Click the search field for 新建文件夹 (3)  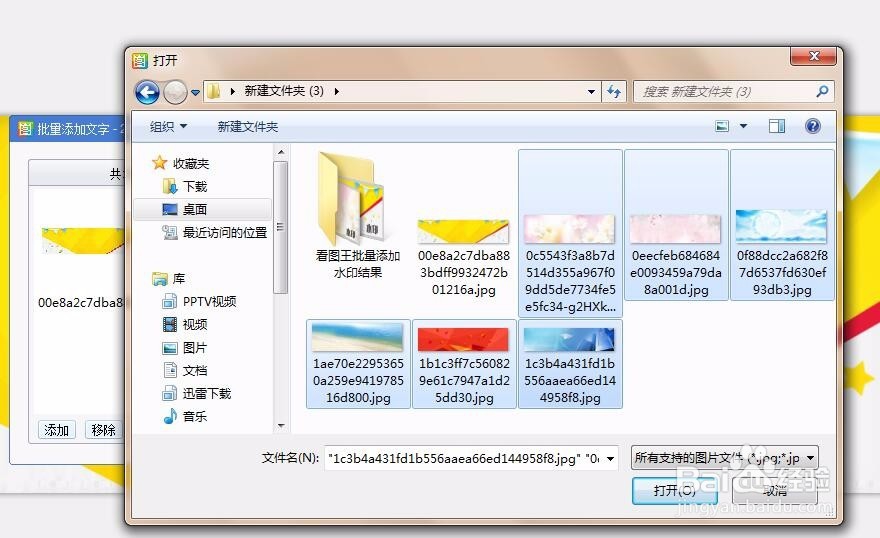[x=724, y=91]
